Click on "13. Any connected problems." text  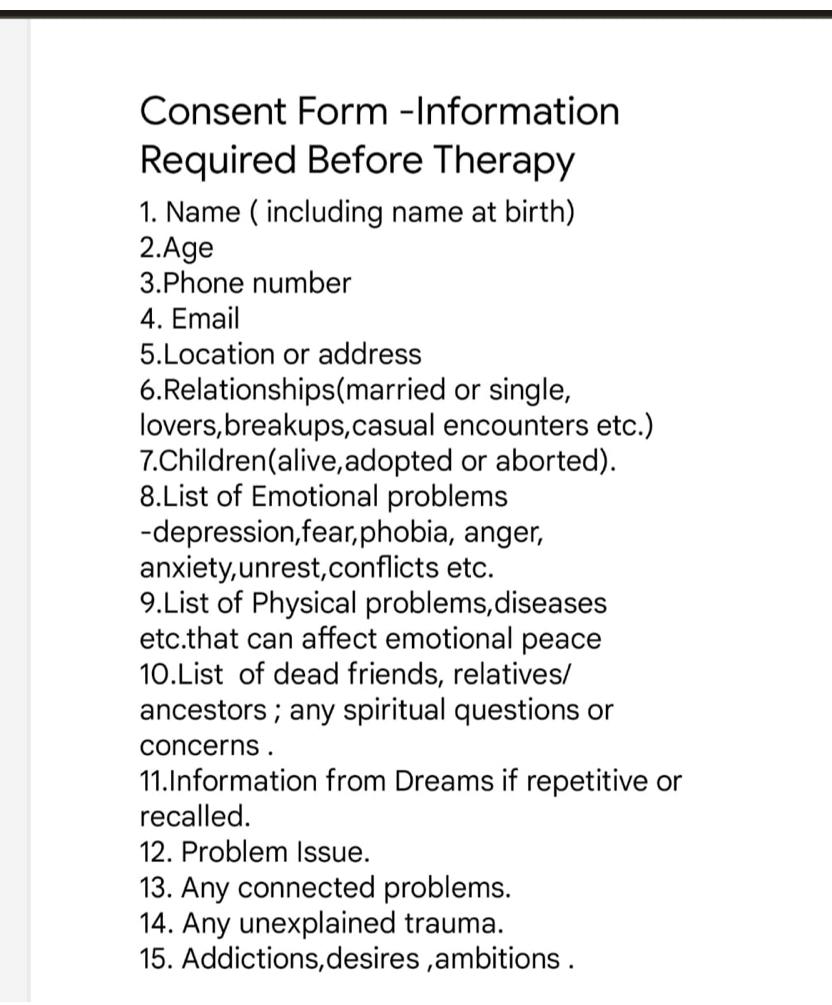tap(325, 888)
